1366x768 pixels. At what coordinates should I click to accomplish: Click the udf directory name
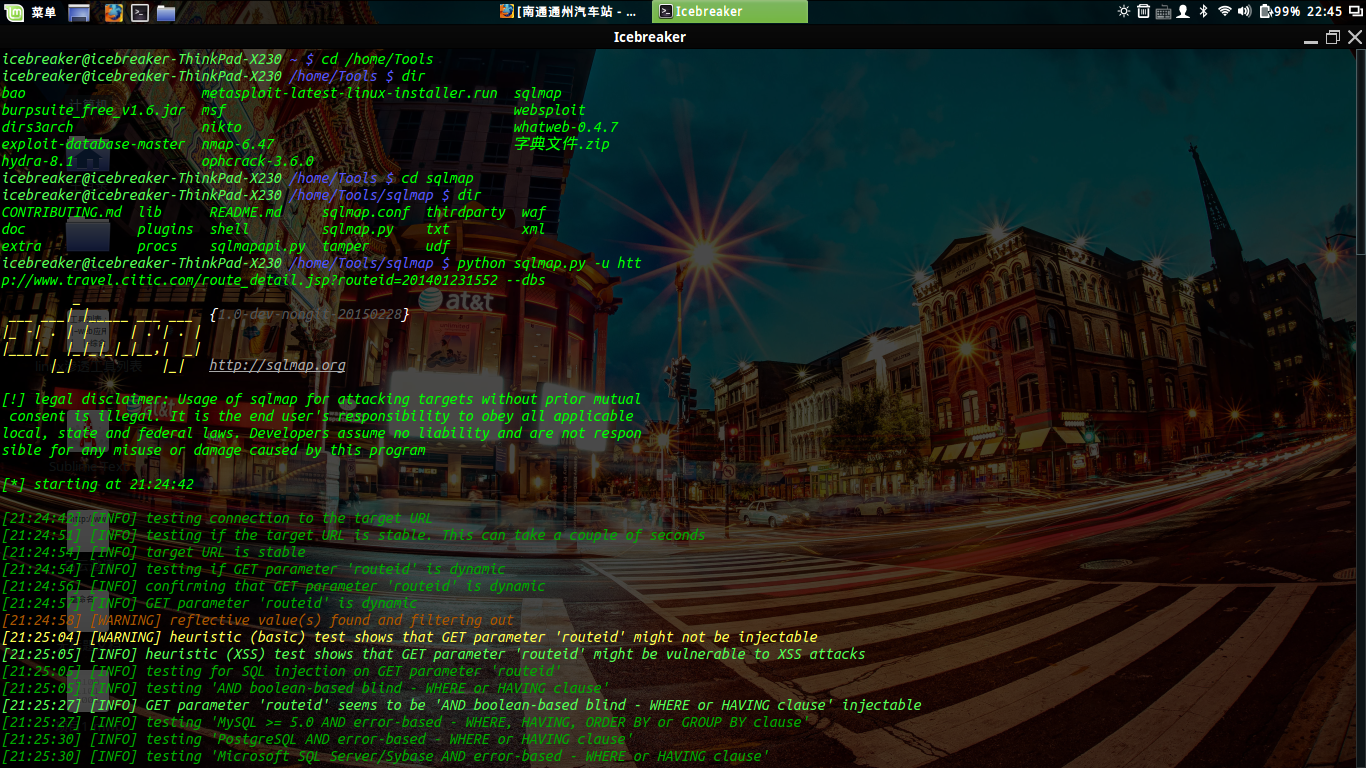pyautogui.click(x=438, y=246)
